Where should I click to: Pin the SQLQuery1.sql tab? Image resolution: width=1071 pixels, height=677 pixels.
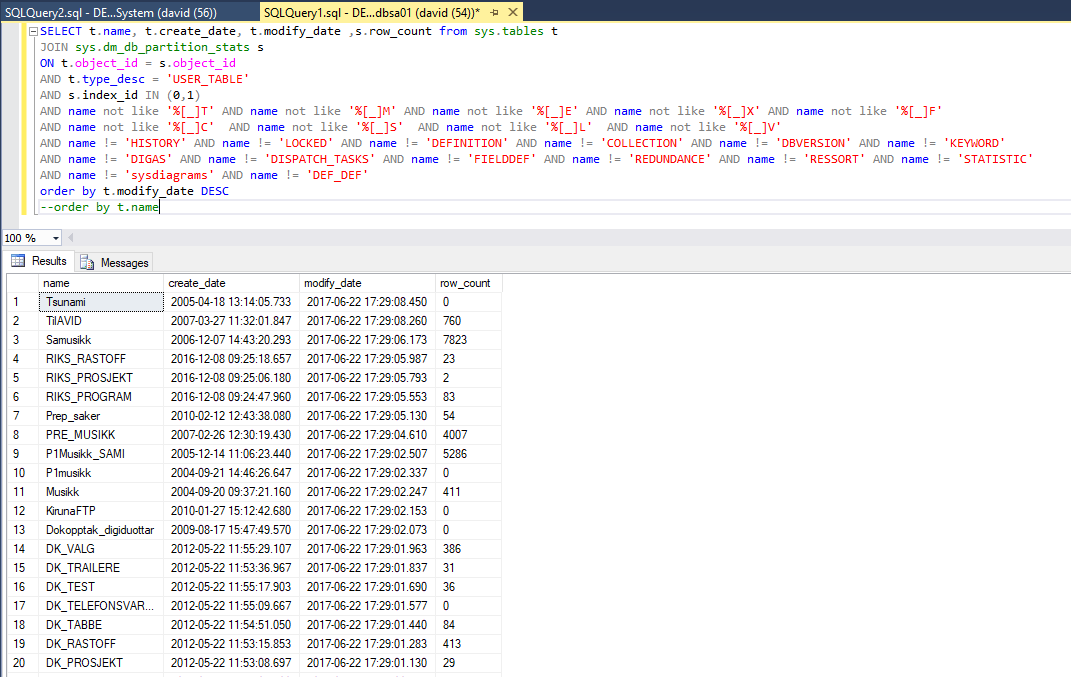493,11
